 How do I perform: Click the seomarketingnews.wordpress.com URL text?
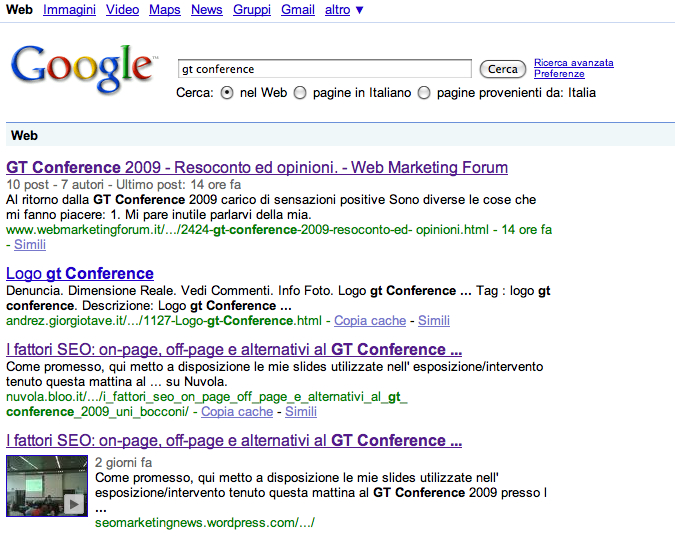click(x=204, y=523)
